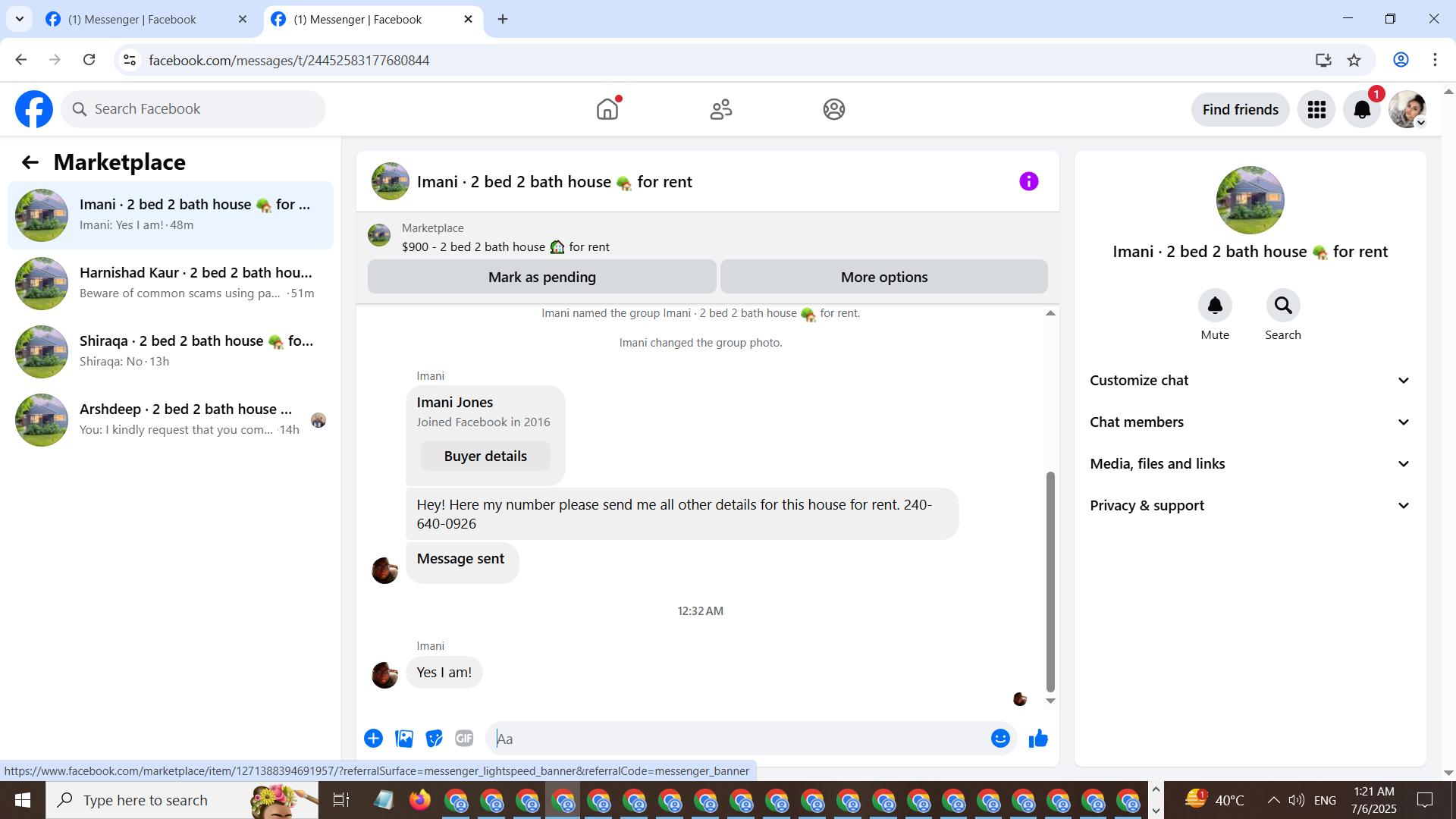The height and width of the screenshot is (819, 1456).
Task: Go back from Marketplace chats list
Action: tap(30, 162)
